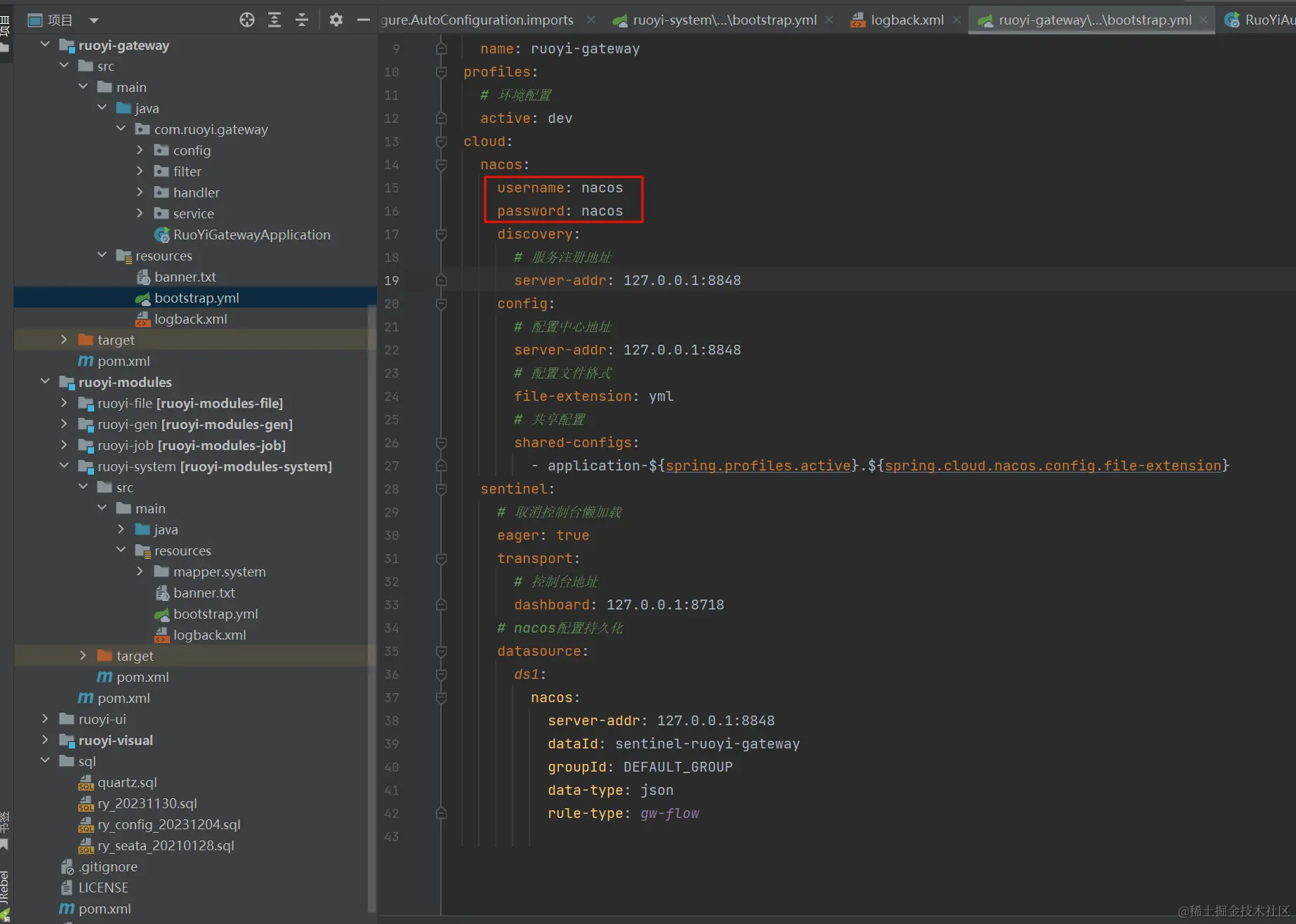Hide the project tool window with minus icon
The image size is (1296, 924).
pyautogui.click(x=363, y=20)
